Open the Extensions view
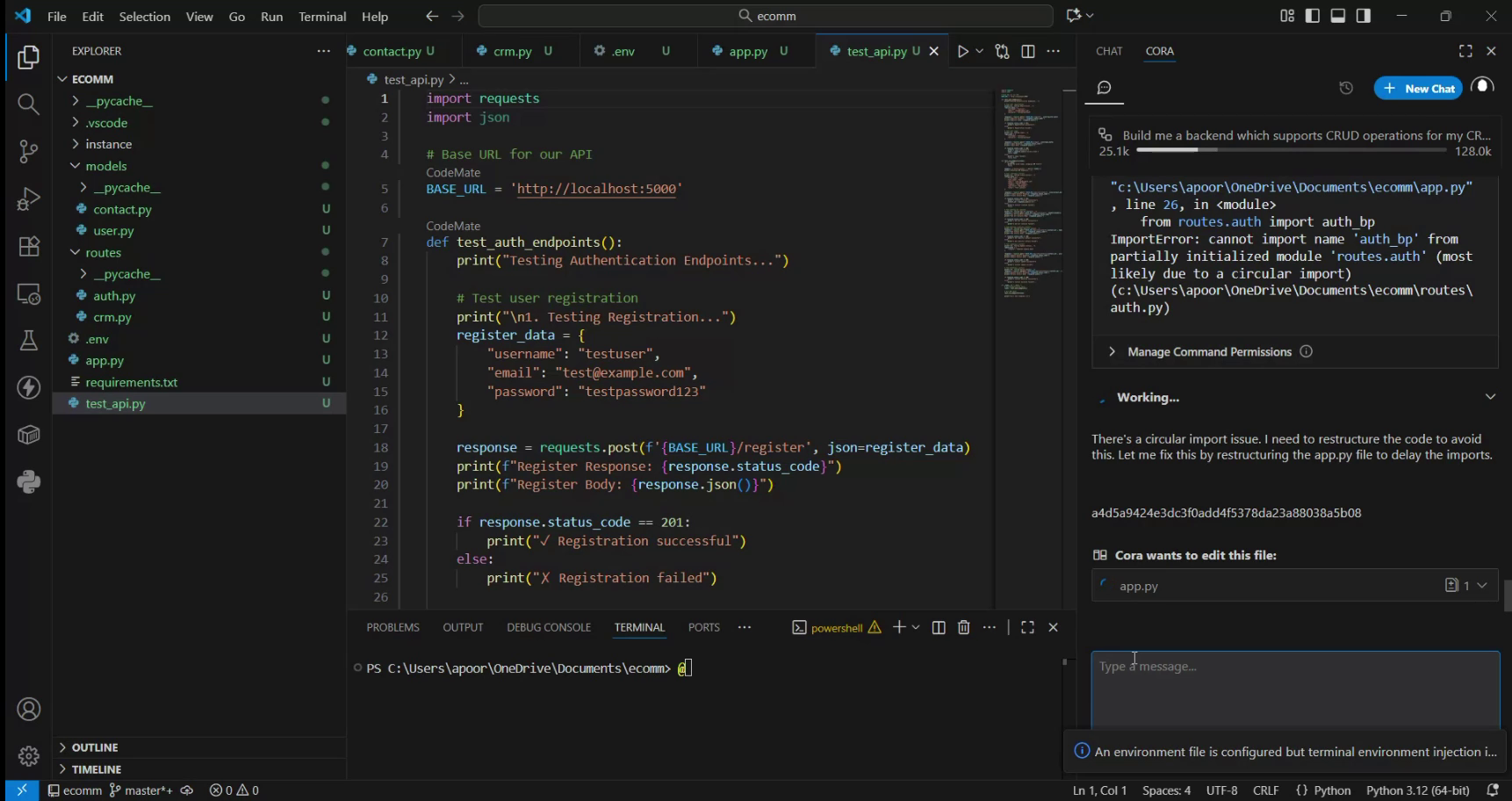1512x801 pixels. 28,247
